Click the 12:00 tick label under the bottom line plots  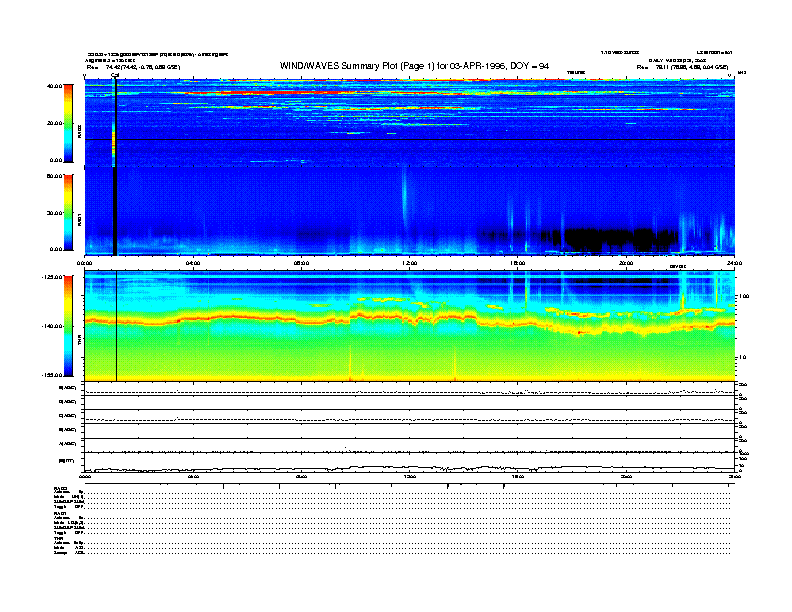pyautogui.click(x=409, y=476)
